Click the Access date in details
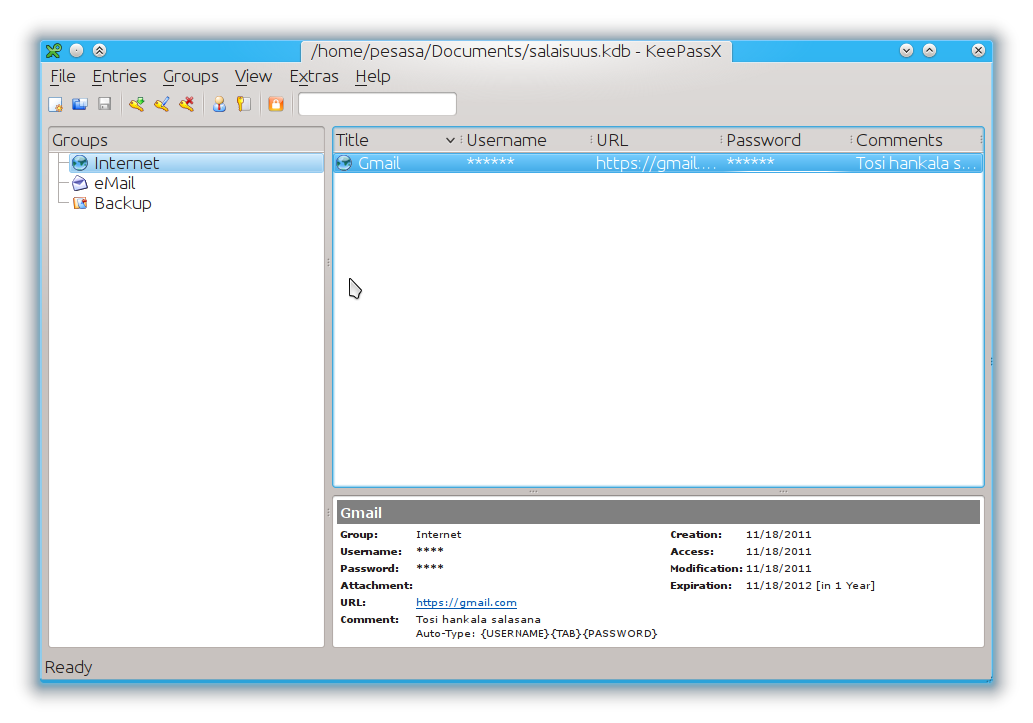The height and width of the screenshot is (723, 1033). pyautogui.click(x=779, y=552)
